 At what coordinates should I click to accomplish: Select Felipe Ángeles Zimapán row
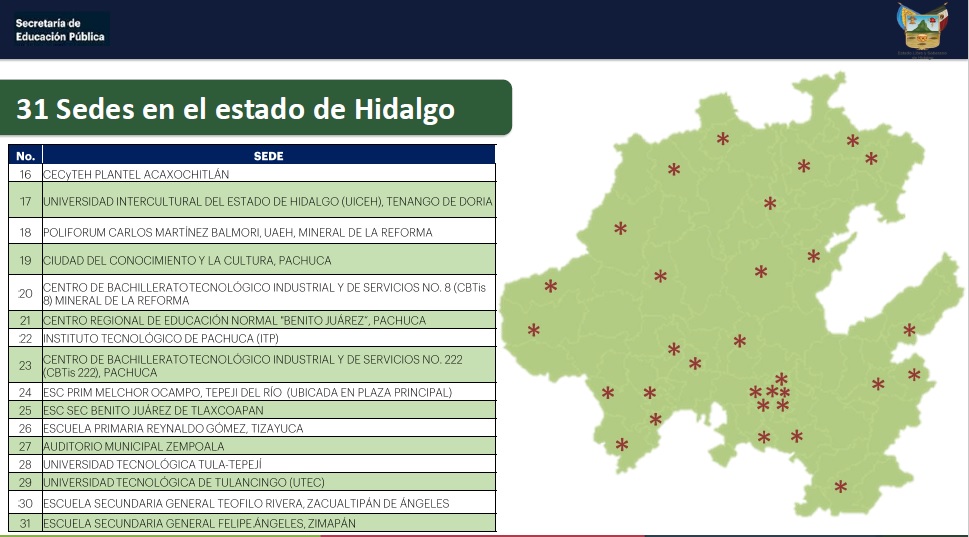point(252,523)
